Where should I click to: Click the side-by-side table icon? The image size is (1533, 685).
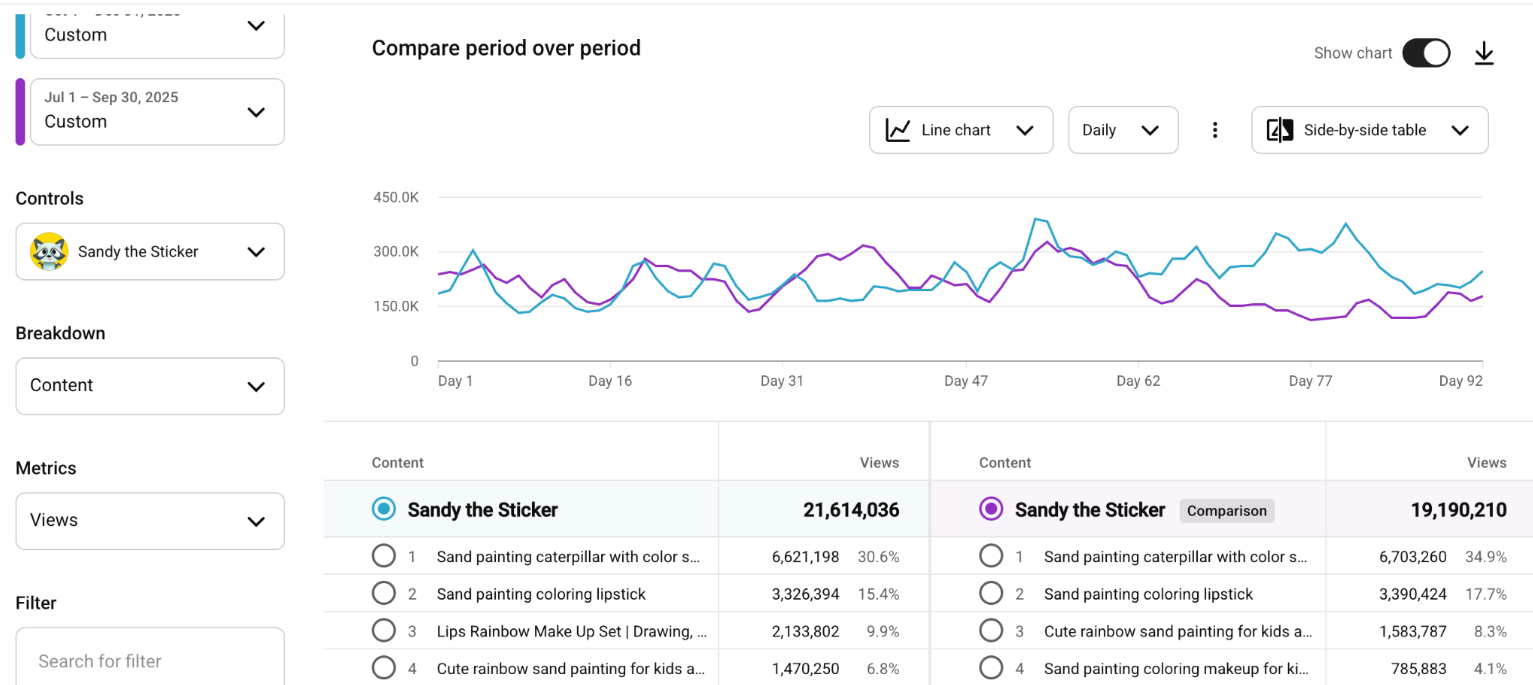tap(1280, 130)
